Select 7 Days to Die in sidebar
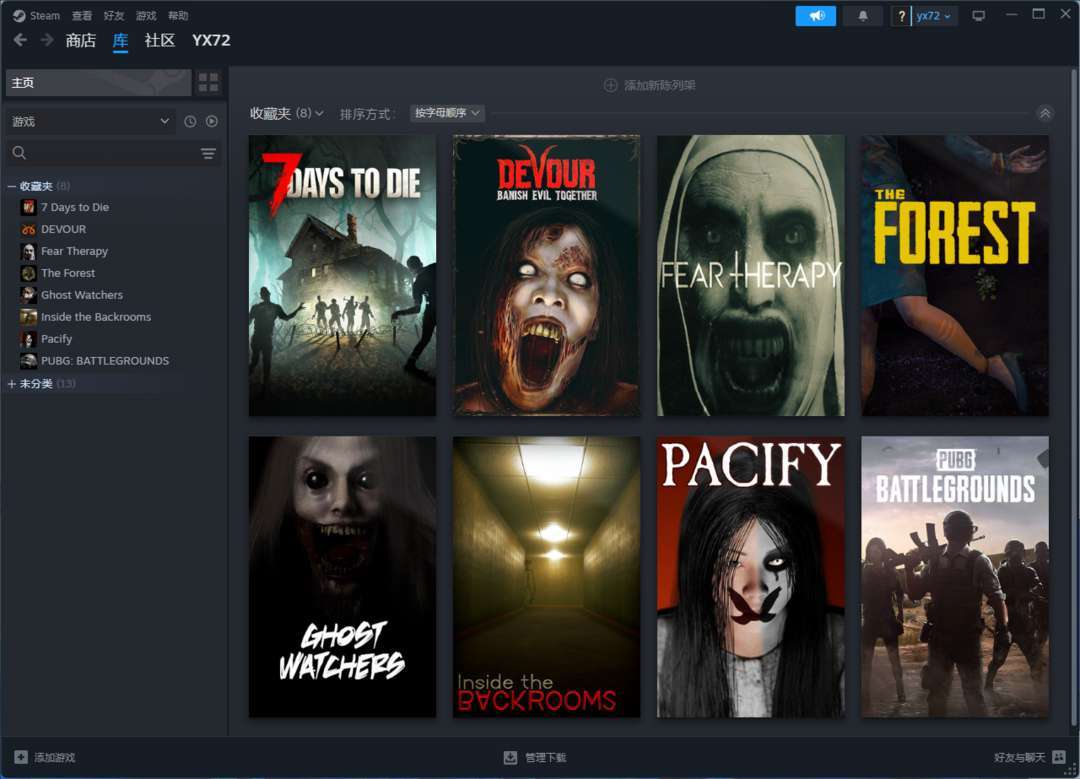Viewport: 1080px width, 779px height. (x=75, y=207)
